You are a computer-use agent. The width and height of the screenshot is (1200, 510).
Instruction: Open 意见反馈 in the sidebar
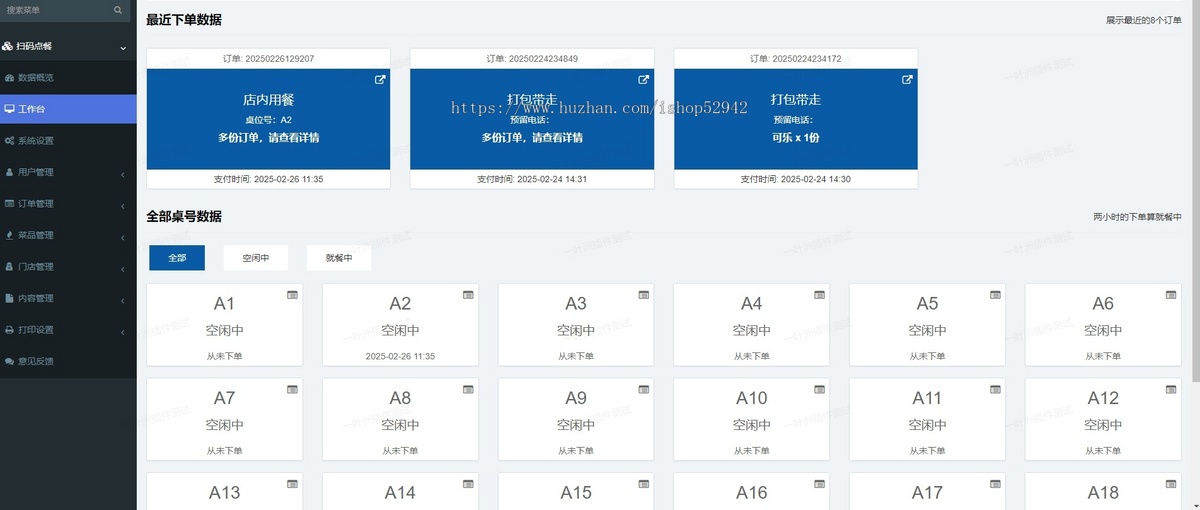(x=68, y=361)
